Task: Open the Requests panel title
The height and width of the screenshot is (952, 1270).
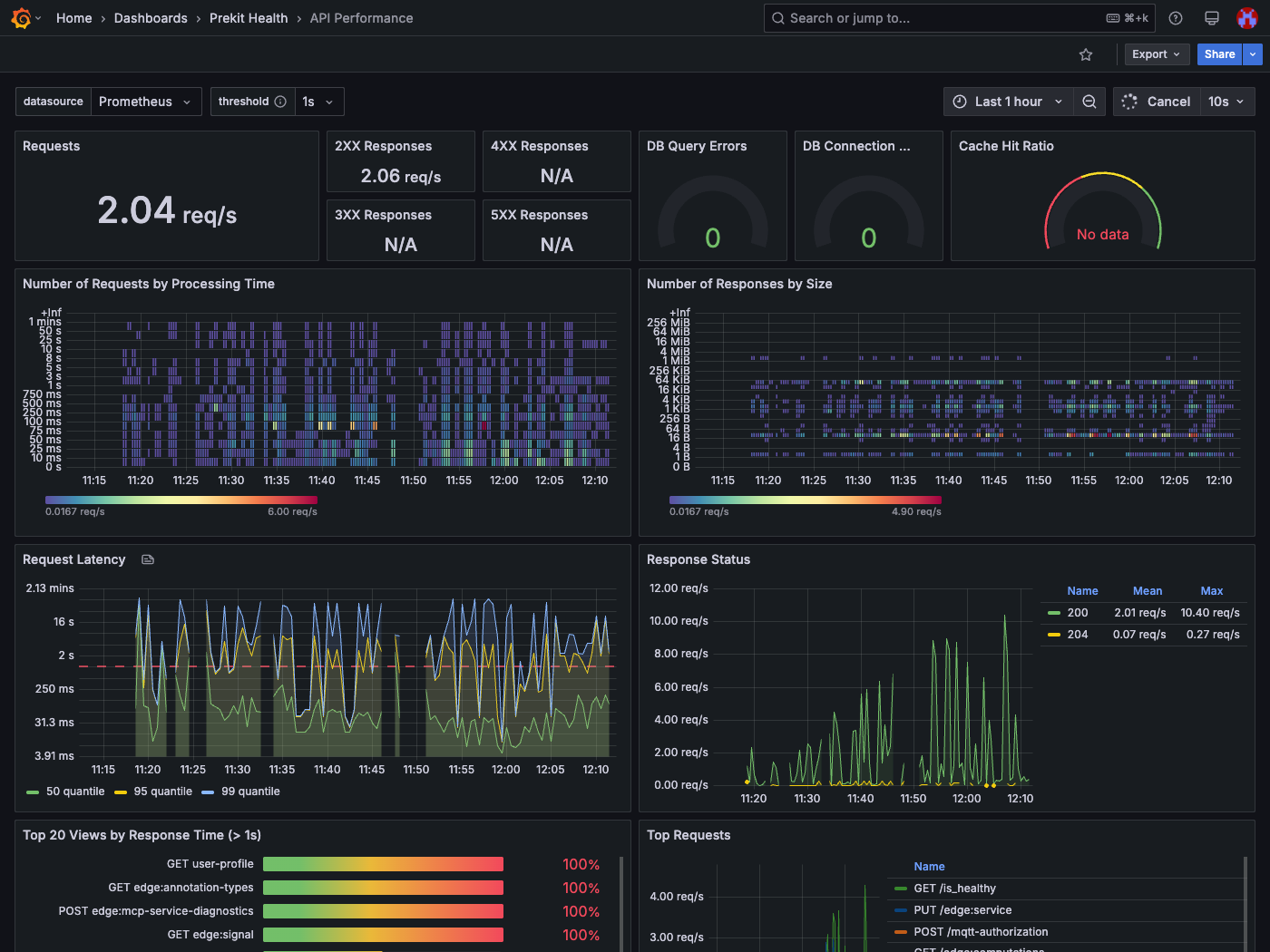Action: pos(52,146)
